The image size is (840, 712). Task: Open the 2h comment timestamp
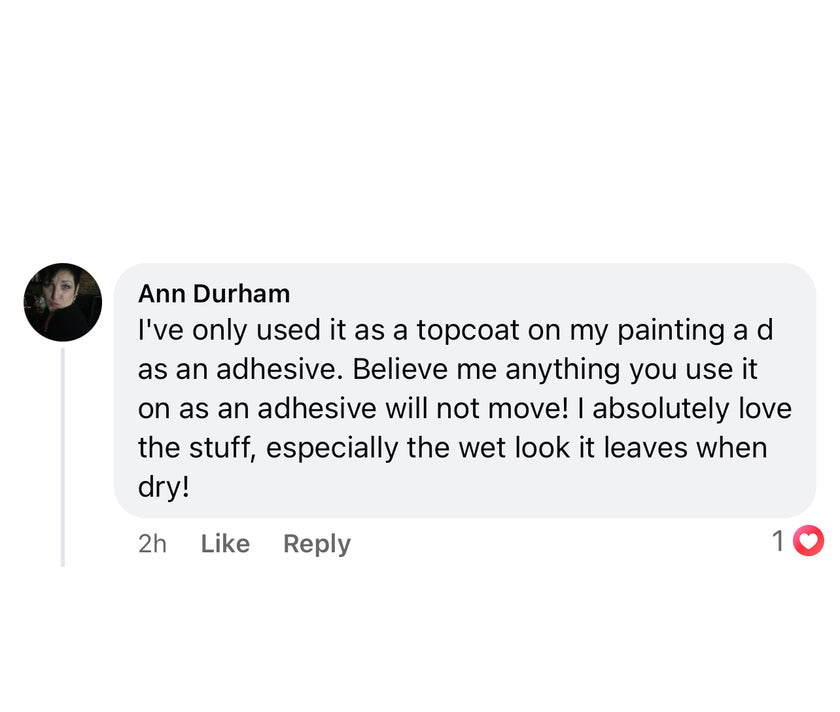pos(152,543)
